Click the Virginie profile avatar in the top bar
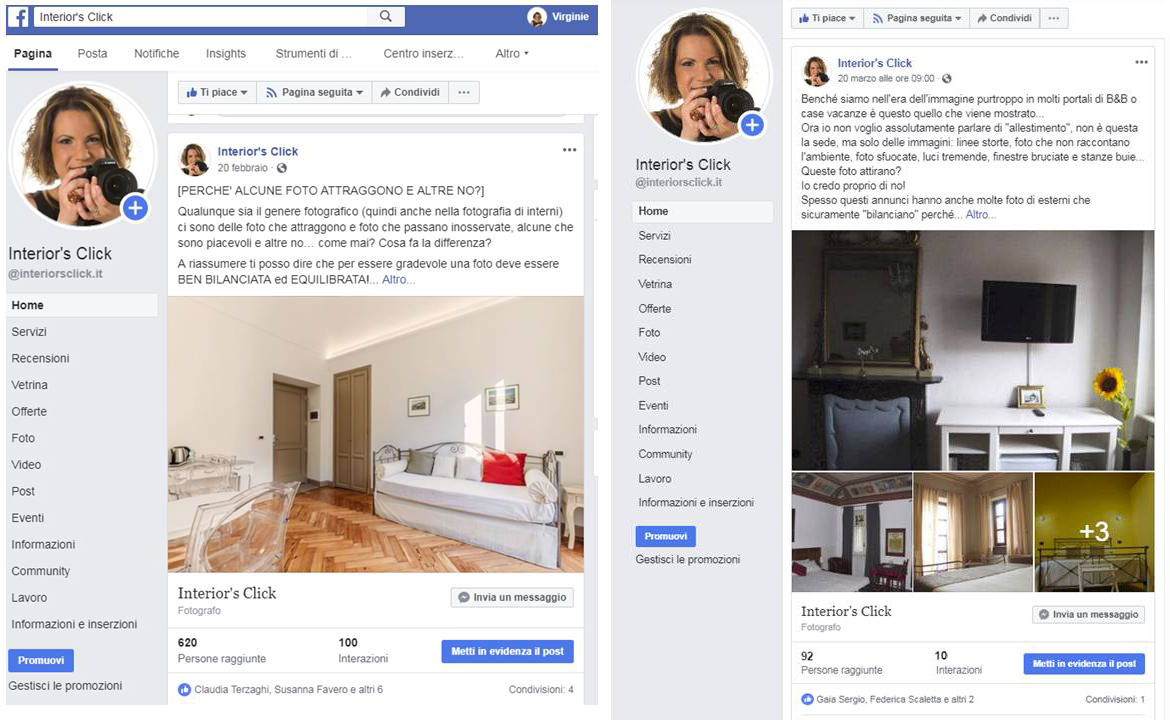 (536, 16)
